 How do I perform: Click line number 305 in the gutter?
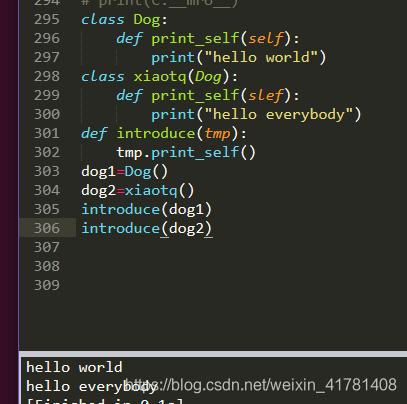[47, 209]
